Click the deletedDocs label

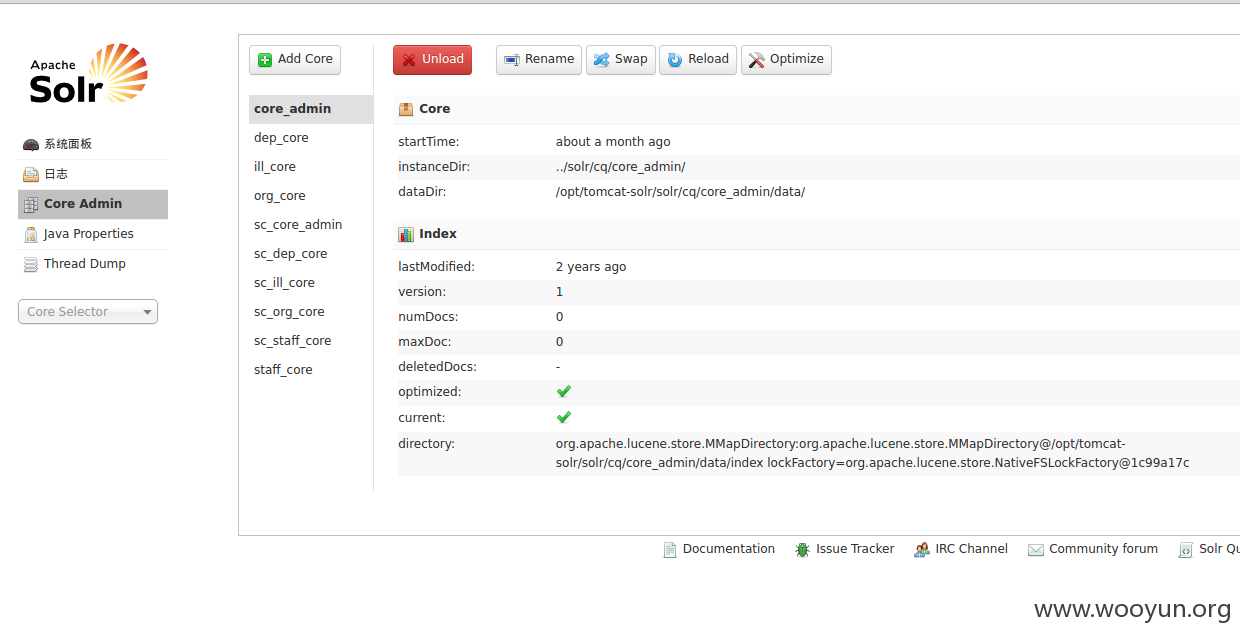tap(437, 367)
